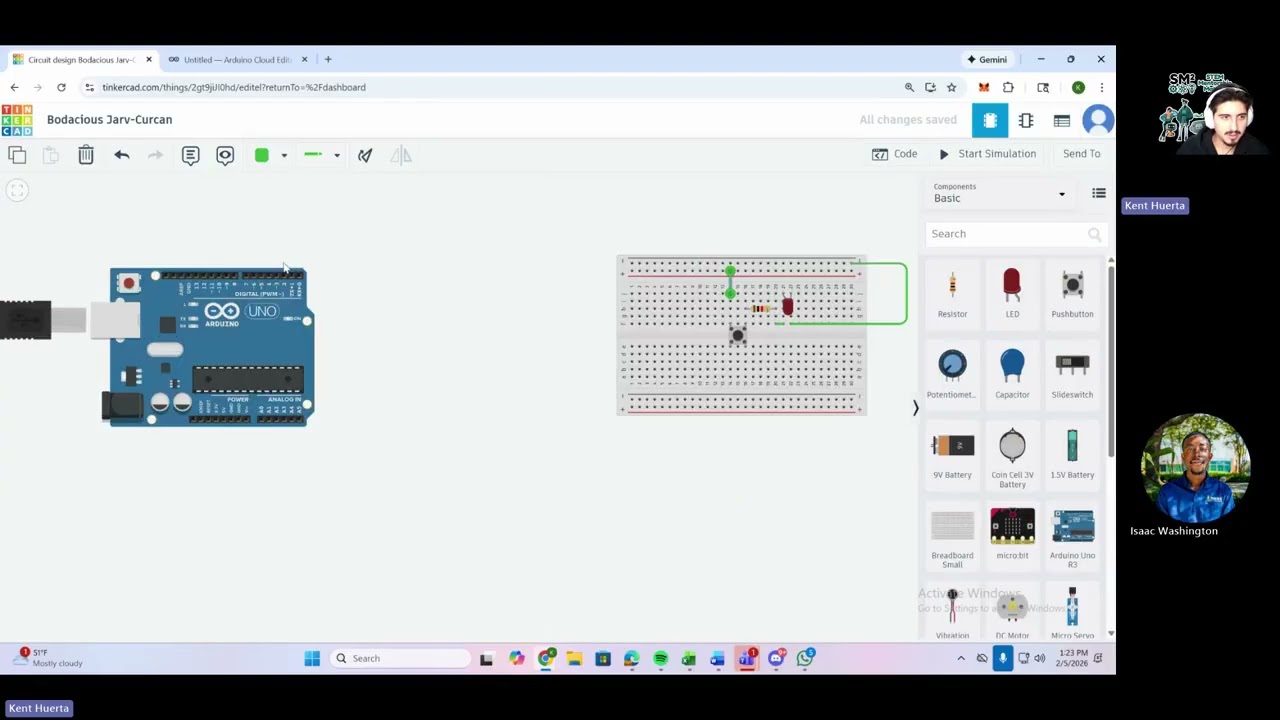Viewport: 1280px width, 720px height.
Task: Fit view to circuit icon
Action: [x=17, y=190]
